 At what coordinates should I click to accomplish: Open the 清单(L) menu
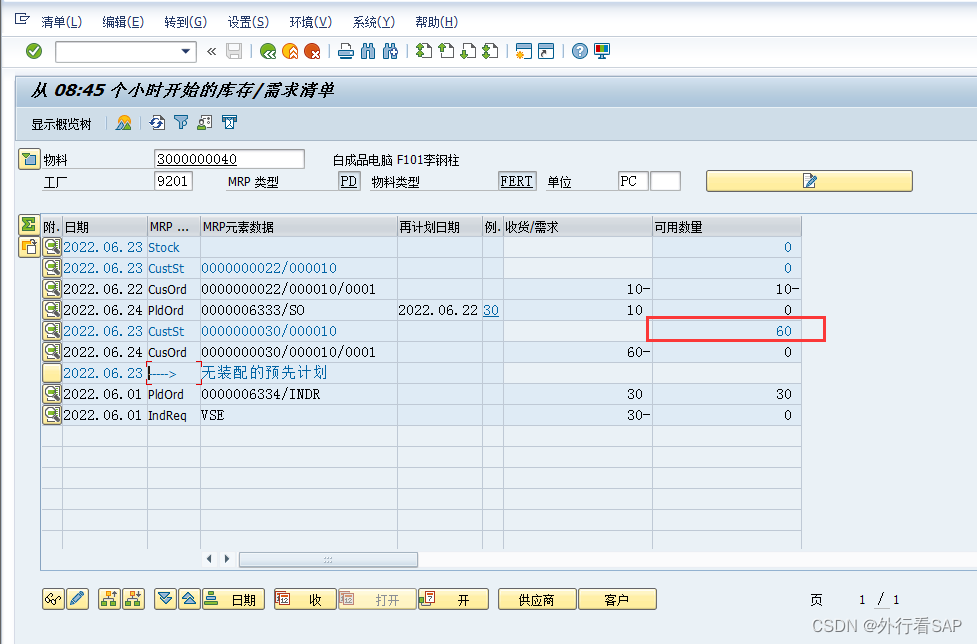[62, 21]
